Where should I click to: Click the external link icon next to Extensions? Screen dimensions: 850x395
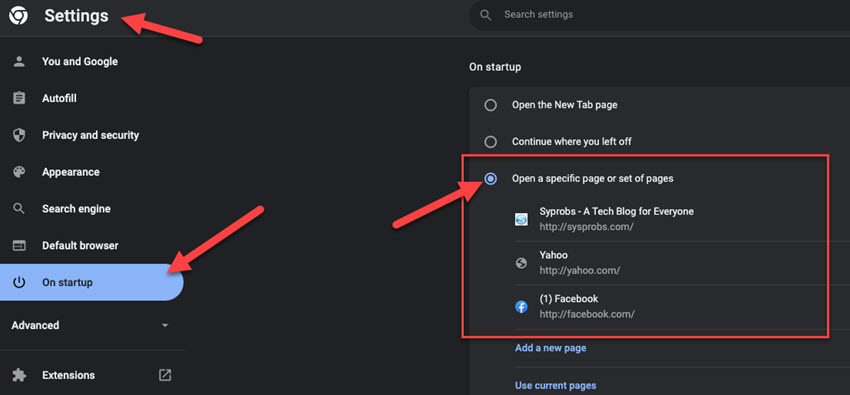point(165,375)
